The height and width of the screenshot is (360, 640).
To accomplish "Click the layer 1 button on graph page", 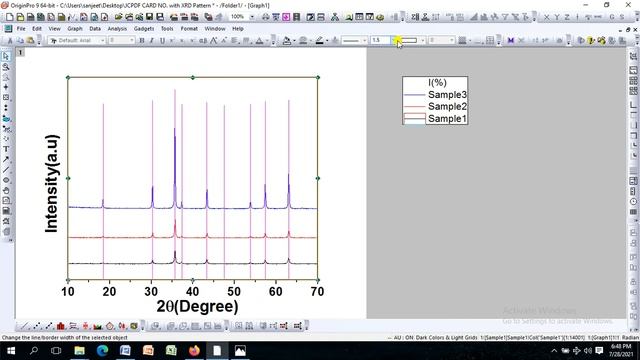I will click(20, 53).
